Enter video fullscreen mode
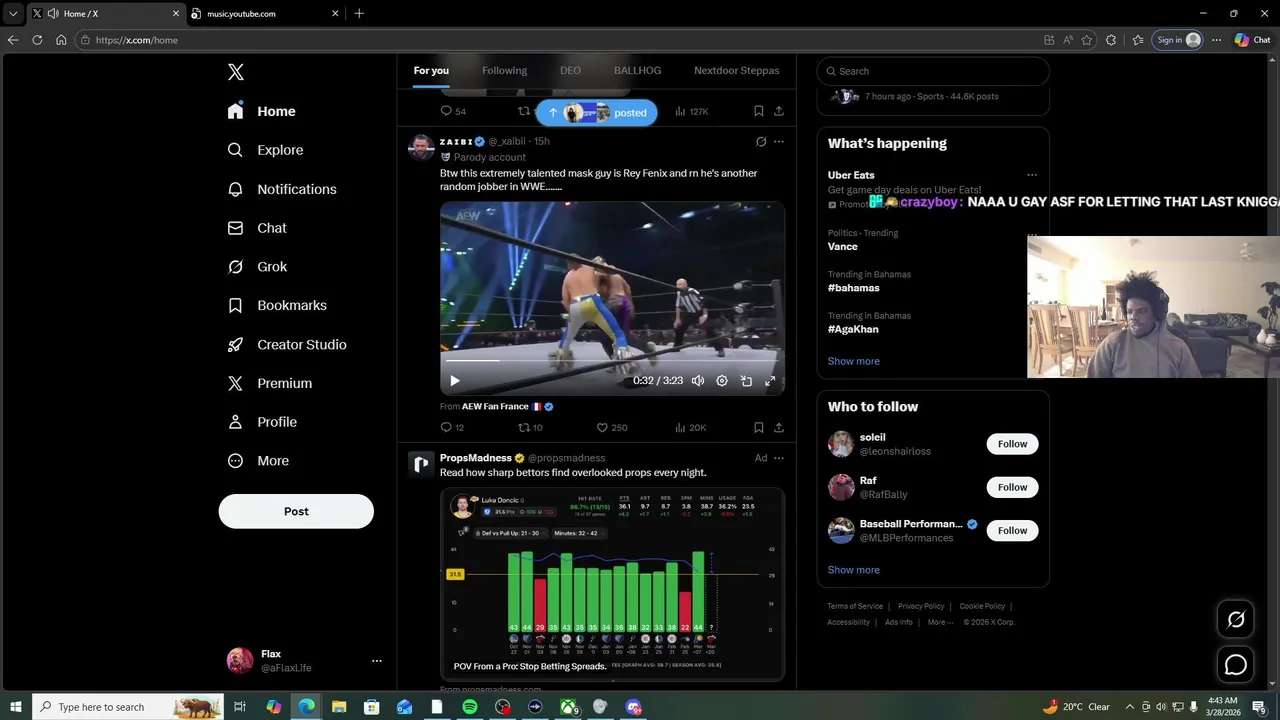Viewport: 1280px width, 720px height. click(770, 381)
